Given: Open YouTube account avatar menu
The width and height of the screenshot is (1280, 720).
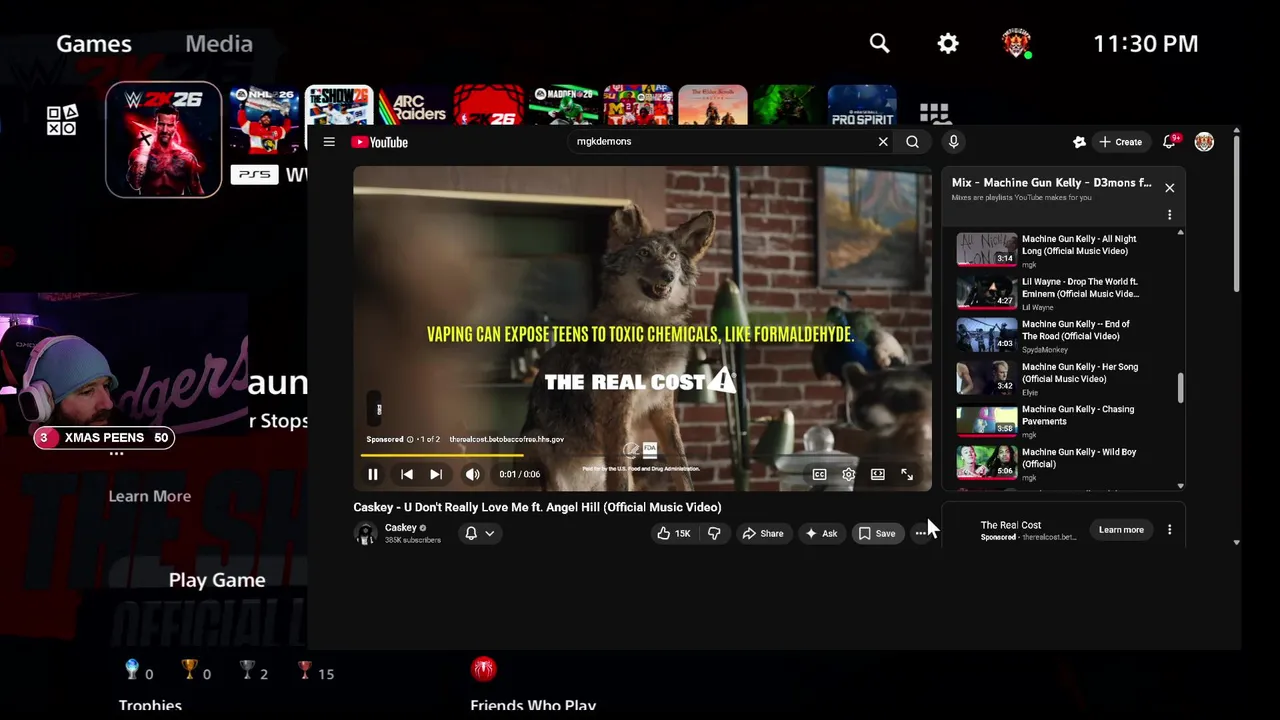Looking at the screenshot, I should [1204, 142].
